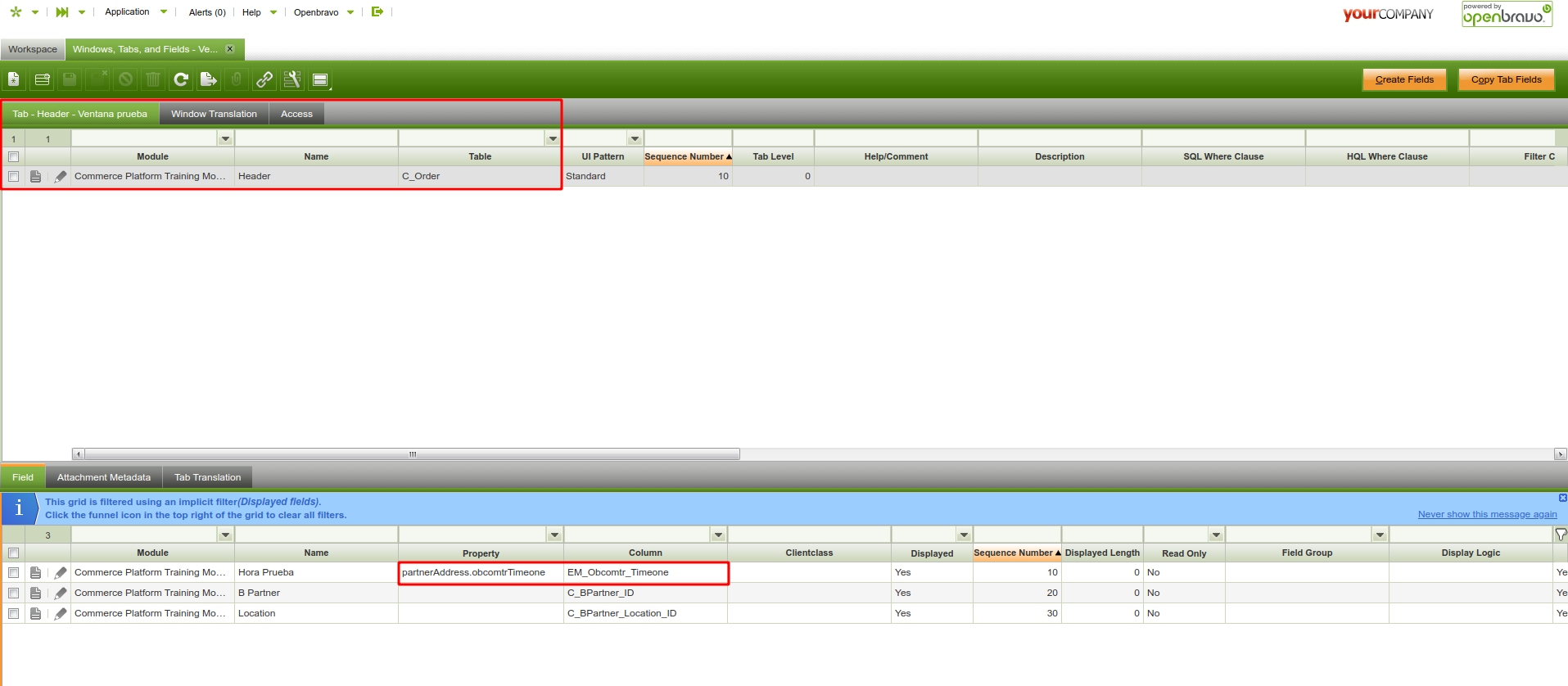1568x686 pixels.
Task: Click the Name filter input in the Field grid
Action: (x=316, y=535)
